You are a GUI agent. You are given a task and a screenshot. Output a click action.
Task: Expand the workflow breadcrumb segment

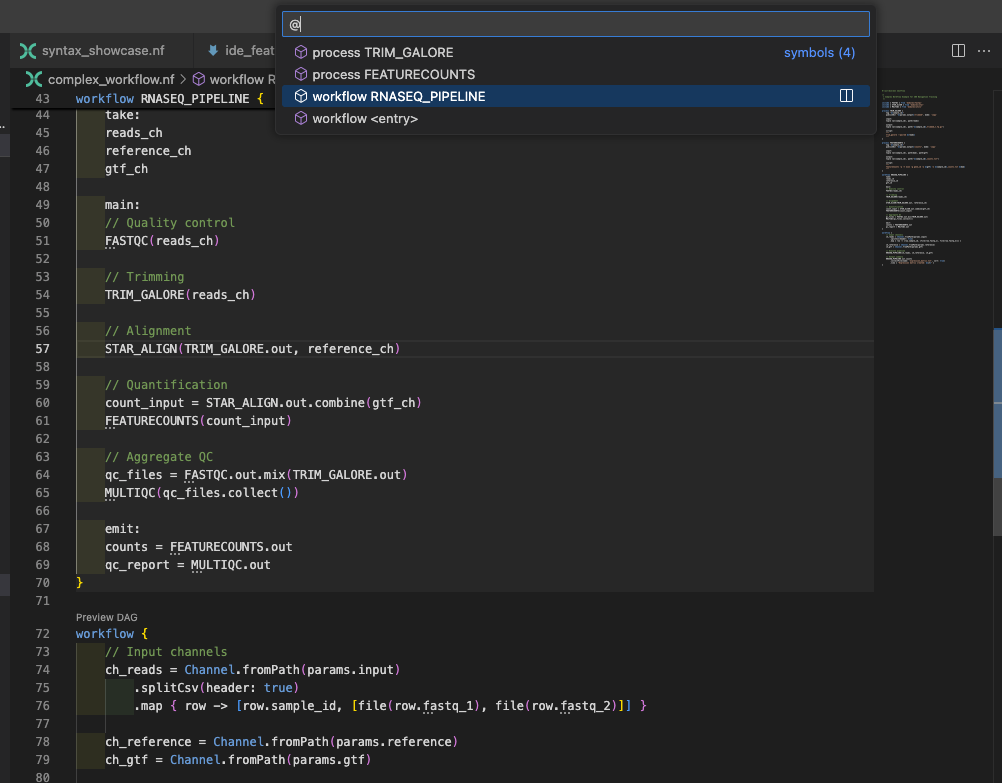[x=236, y=79]
